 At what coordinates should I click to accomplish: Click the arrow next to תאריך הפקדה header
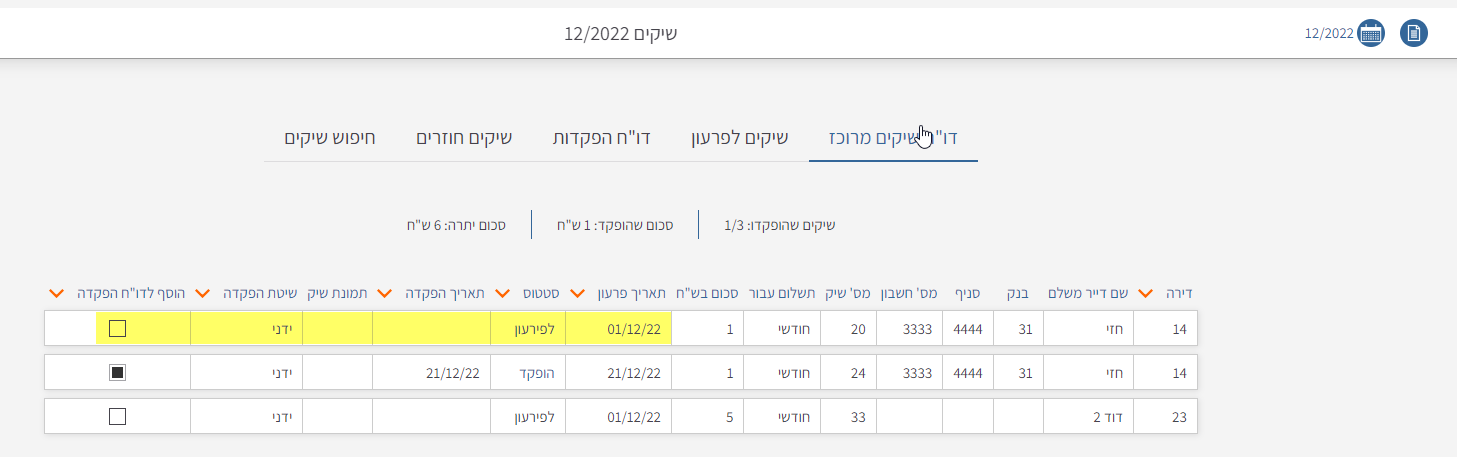pos(384,293)
